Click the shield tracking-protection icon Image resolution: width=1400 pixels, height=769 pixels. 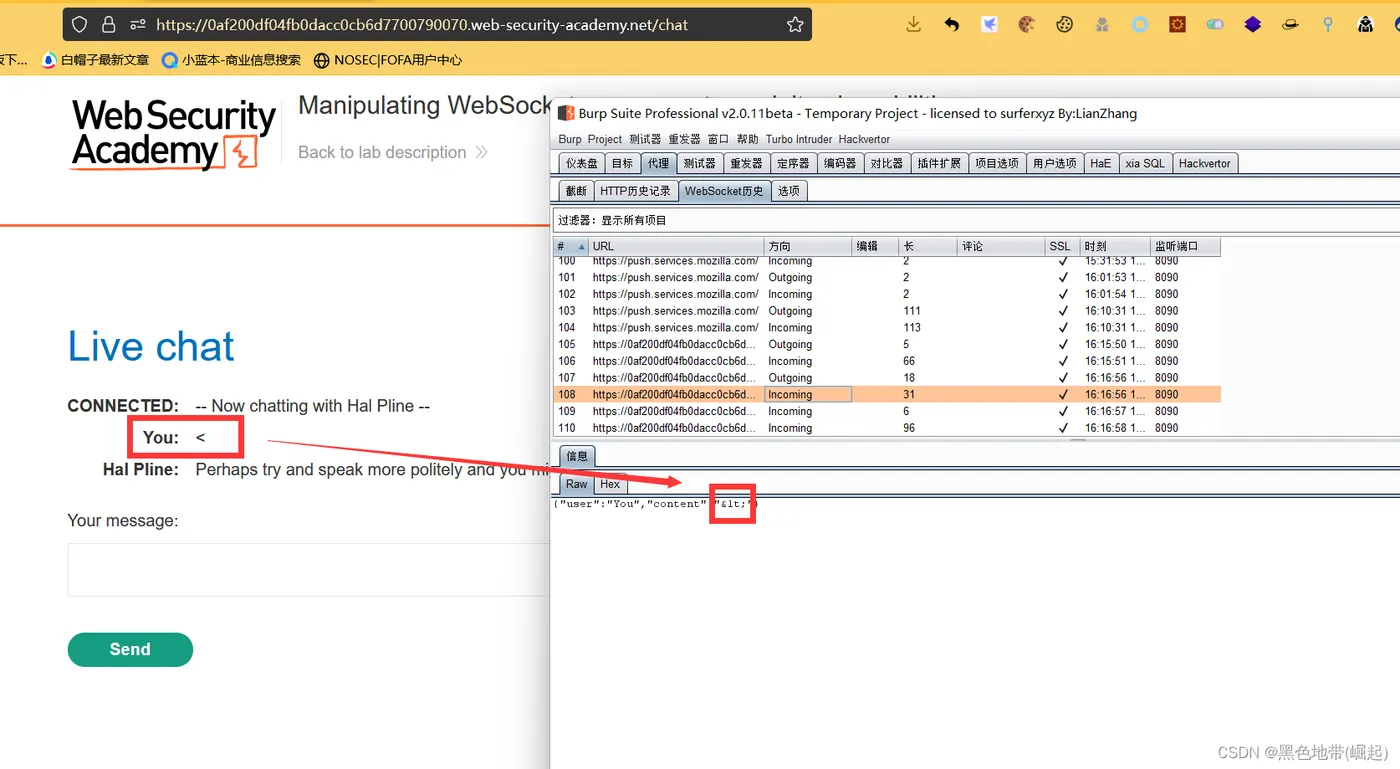[x=79, y=25]
